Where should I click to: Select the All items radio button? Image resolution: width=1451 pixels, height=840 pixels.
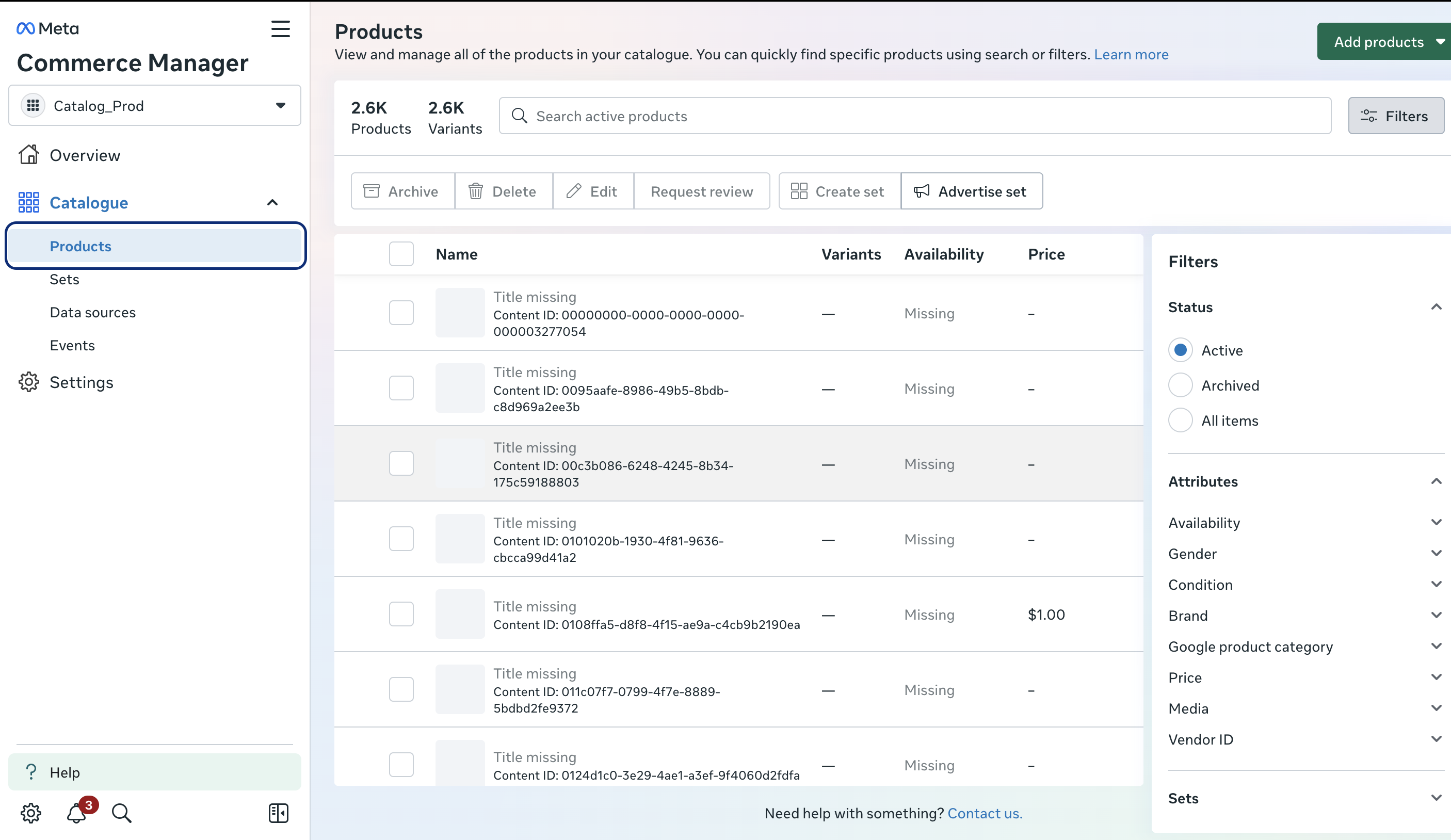pyautogui.click(x=1180, y=421)
